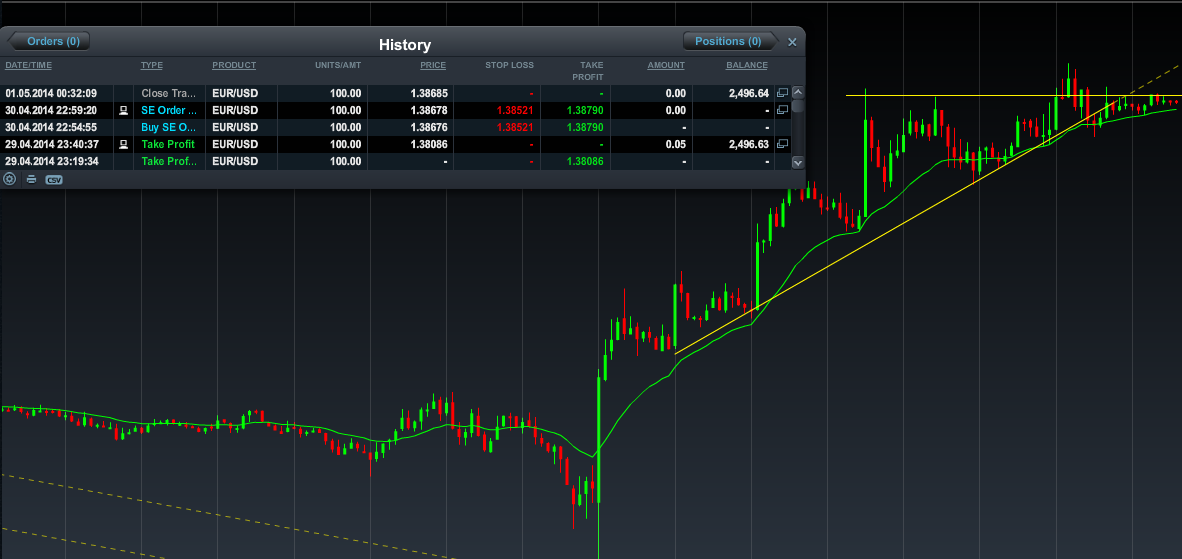The image size is (1182, 559).
Task: Click the UNITS/AMT column header
Action: 338,66
